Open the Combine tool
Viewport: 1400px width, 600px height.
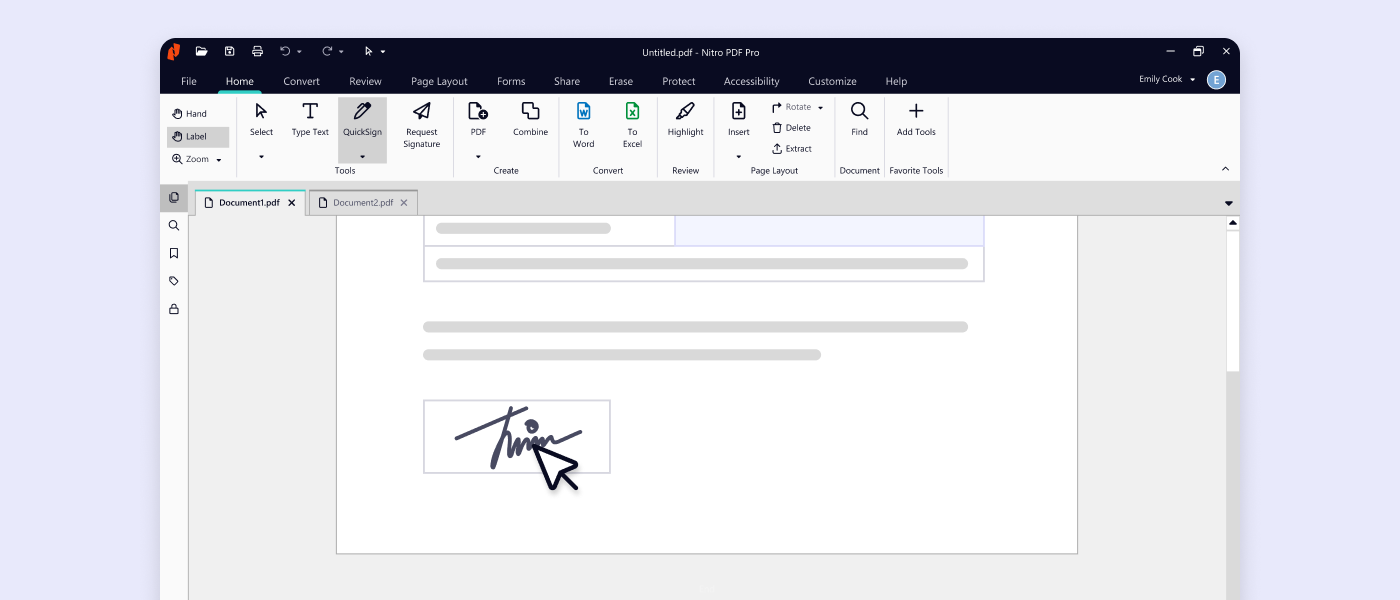click(529, 122)
